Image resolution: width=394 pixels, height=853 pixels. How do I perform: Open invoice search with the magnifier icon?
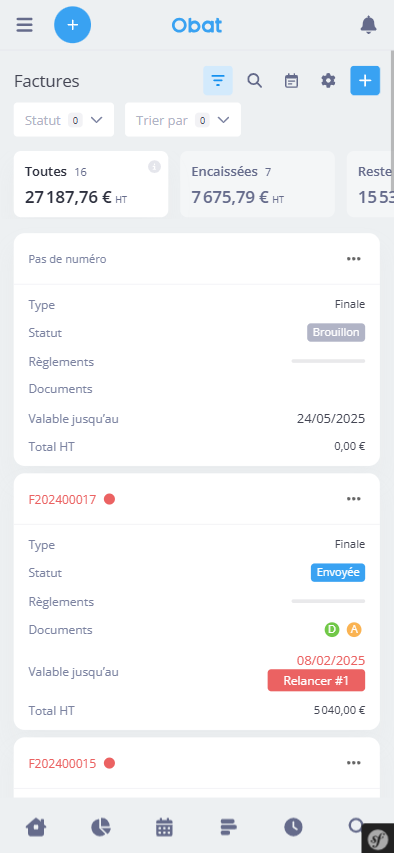(x=255, y=81)
